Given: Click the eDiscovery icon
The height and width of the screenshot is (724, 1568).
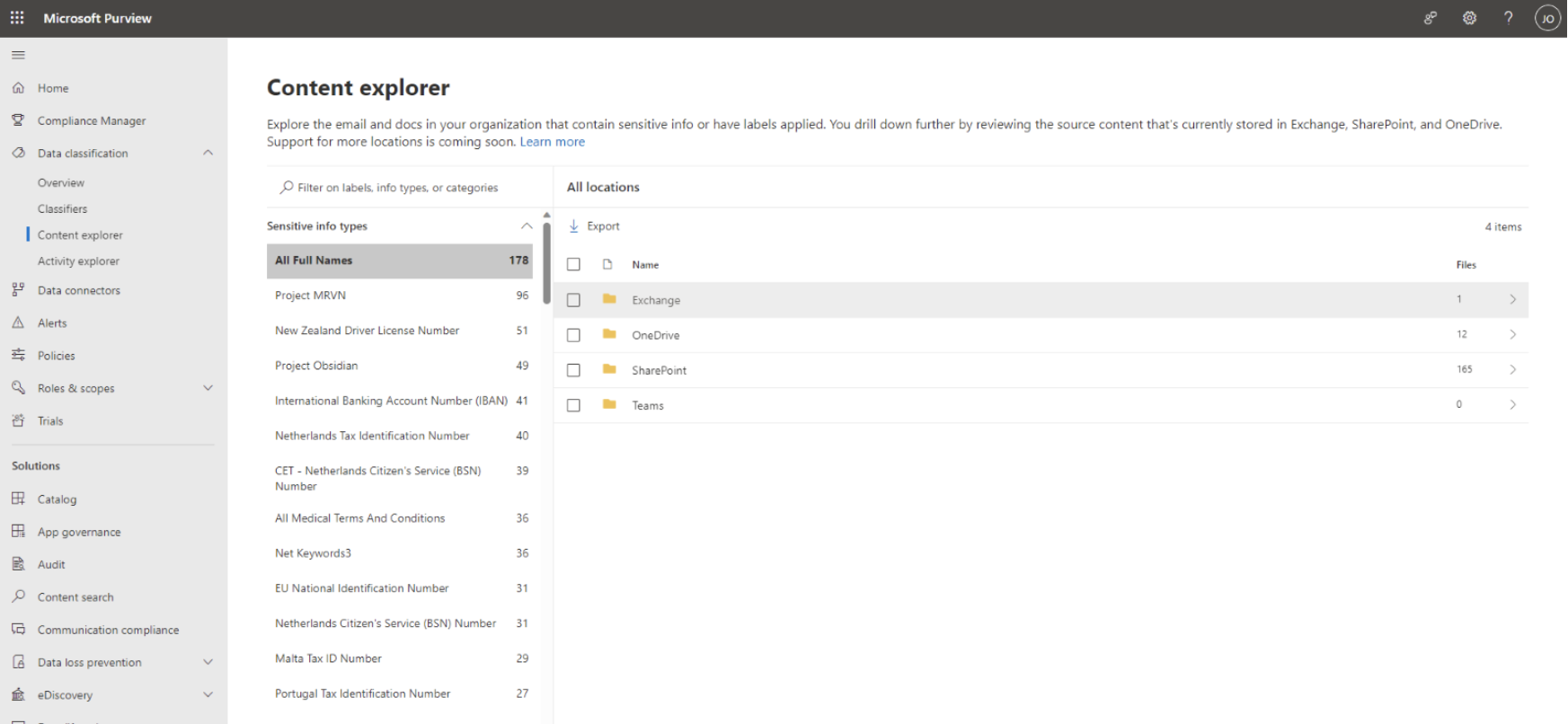Looking at the screenshot, I should click(x=18, y=694).
